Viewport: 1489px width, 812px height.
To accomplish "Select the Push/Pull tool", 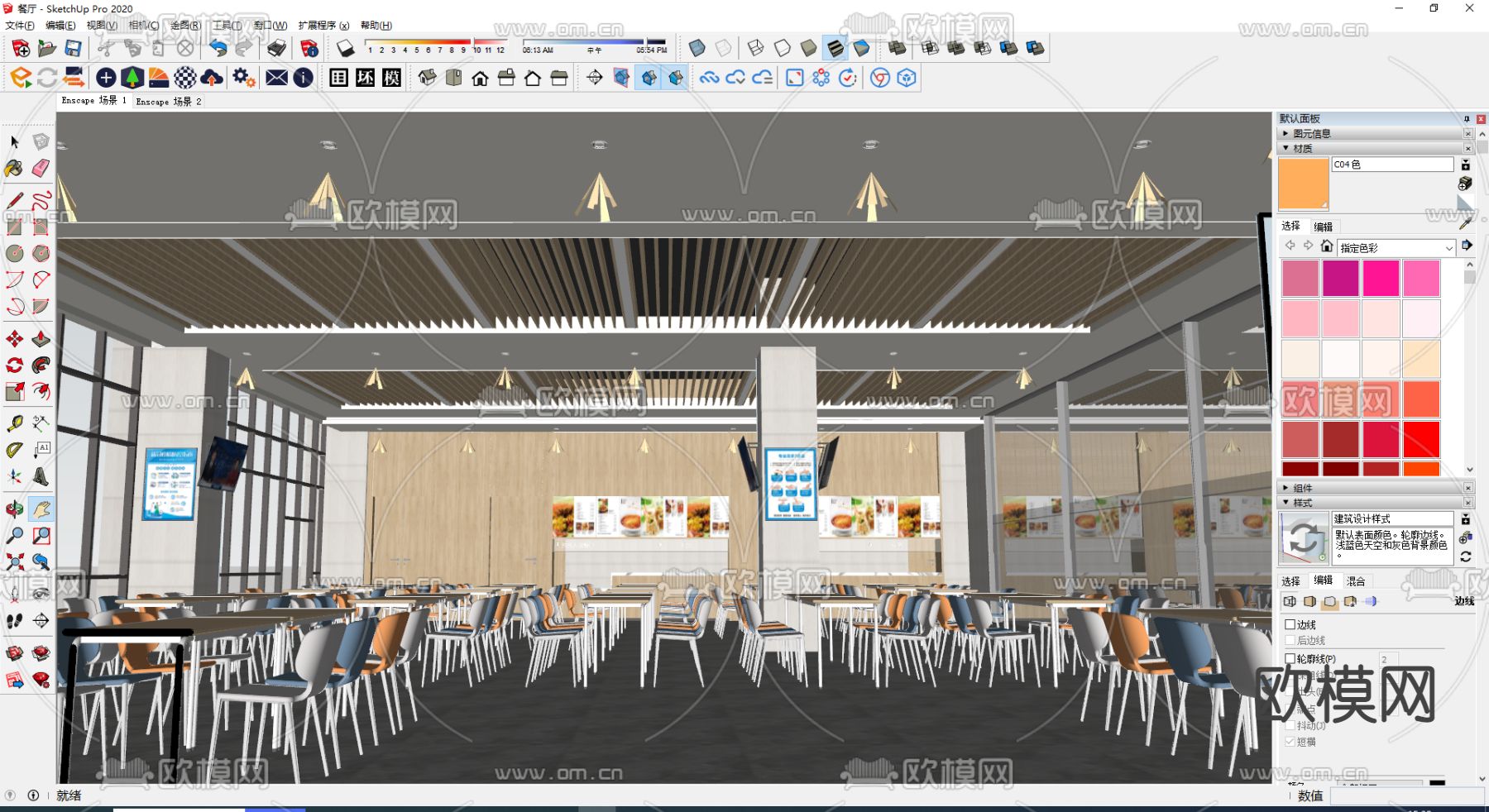I will pos(41,339).
